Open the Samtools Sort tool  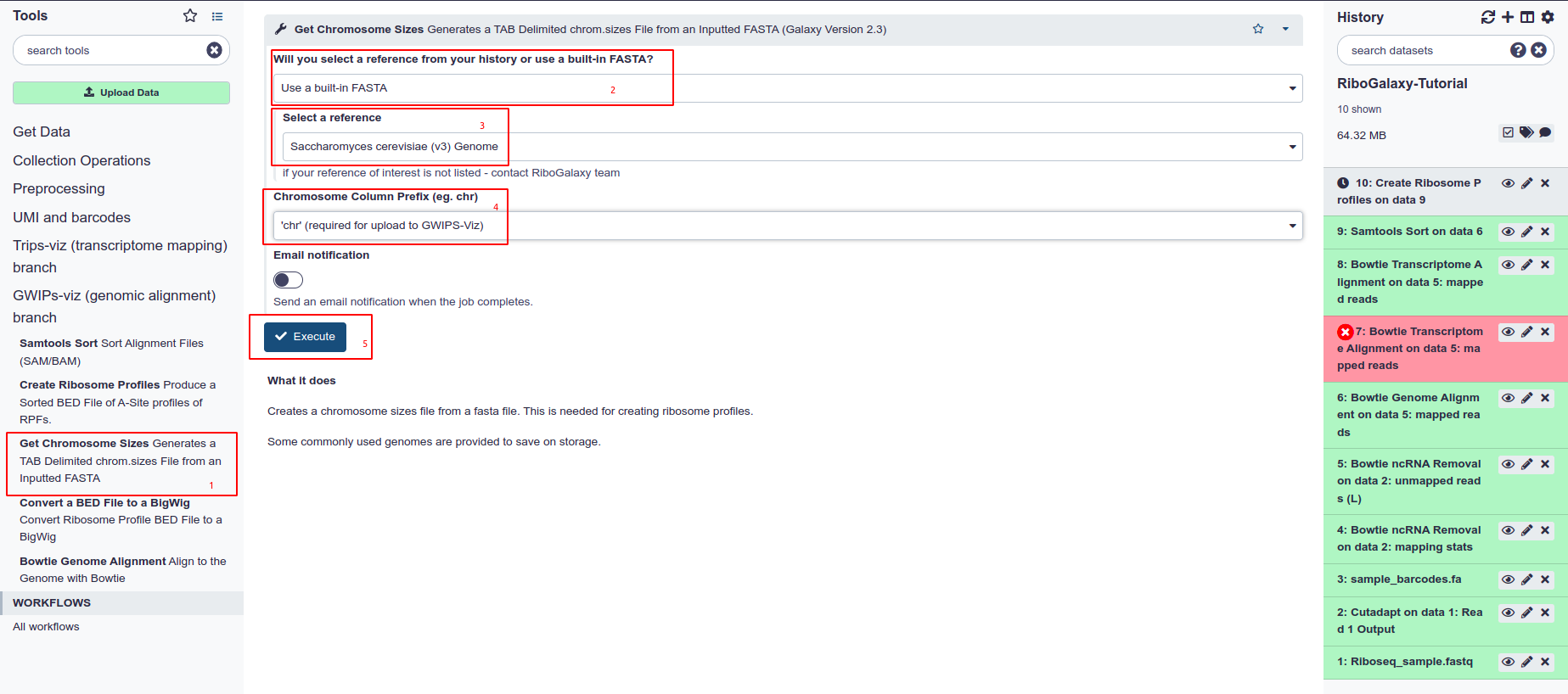point(111,352)
